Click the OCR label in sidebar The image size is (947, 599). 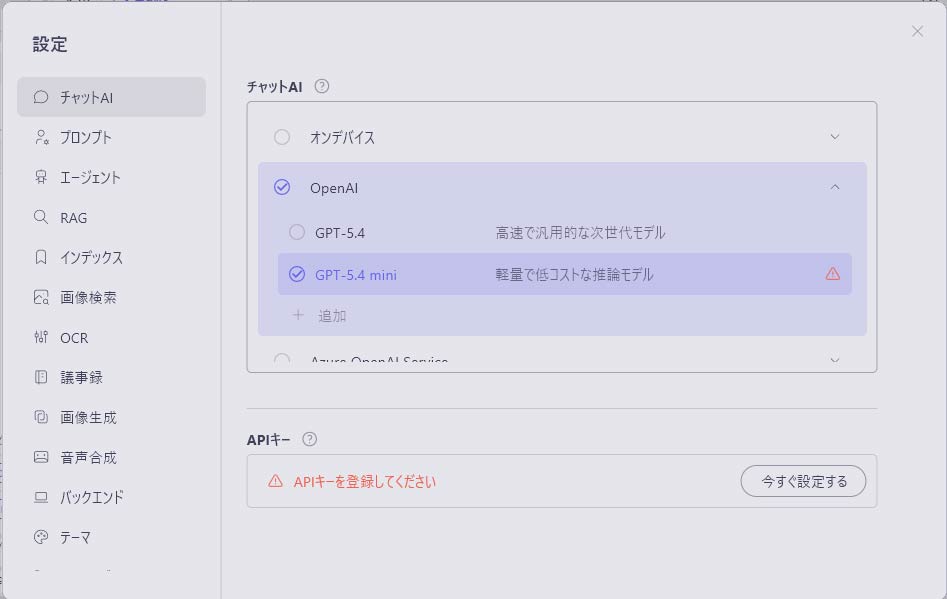point(74,338)
